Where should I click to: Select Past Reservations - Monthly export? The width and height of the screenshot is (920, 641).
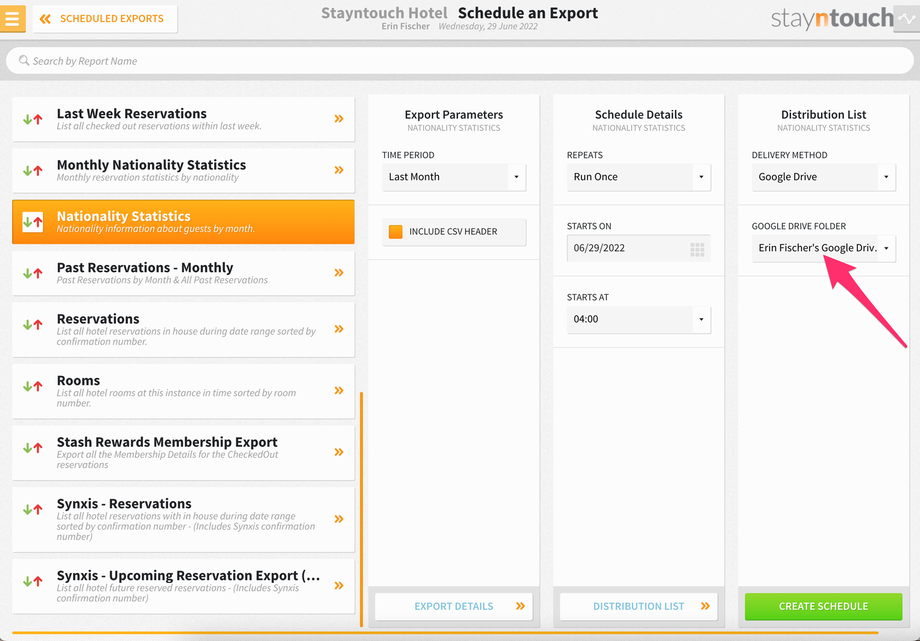[183, 273]
